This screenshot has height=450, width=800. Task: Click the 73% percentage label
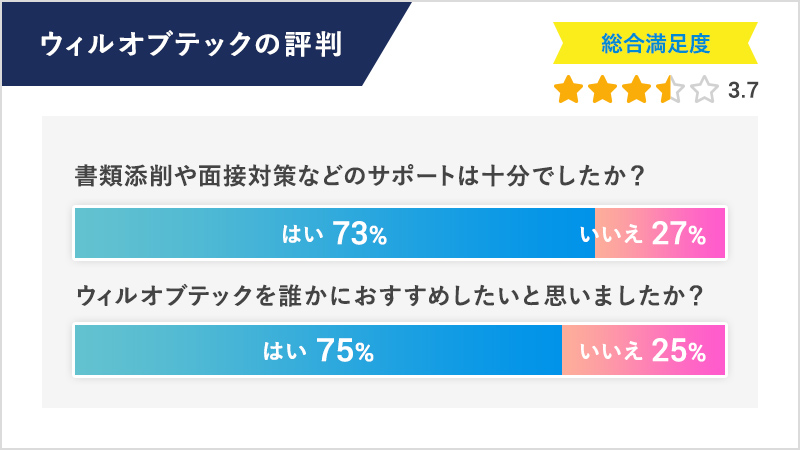click(x=360, y=234)
